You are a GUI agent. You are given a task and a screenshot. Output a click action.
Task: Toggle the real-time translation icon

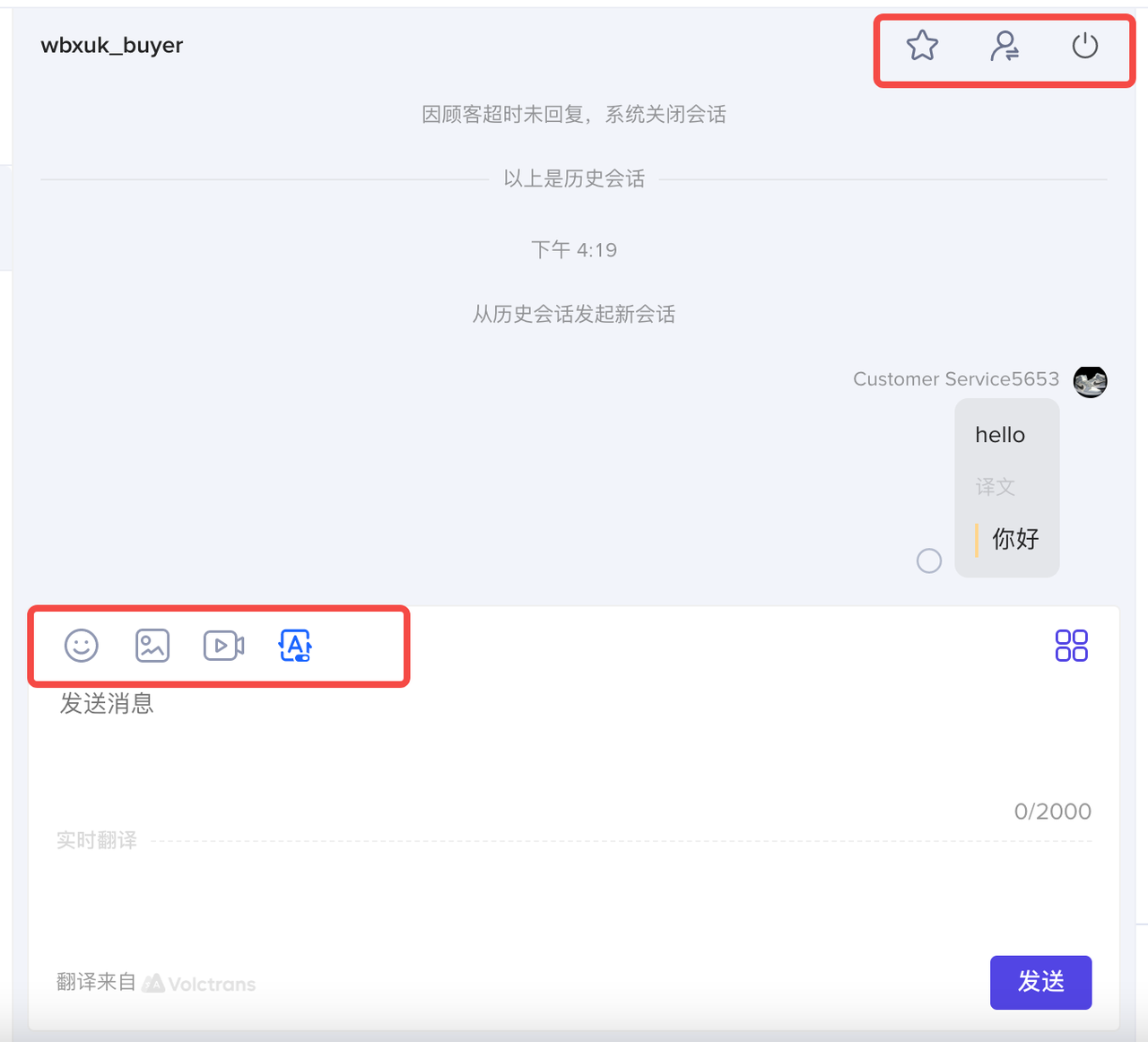295,646
